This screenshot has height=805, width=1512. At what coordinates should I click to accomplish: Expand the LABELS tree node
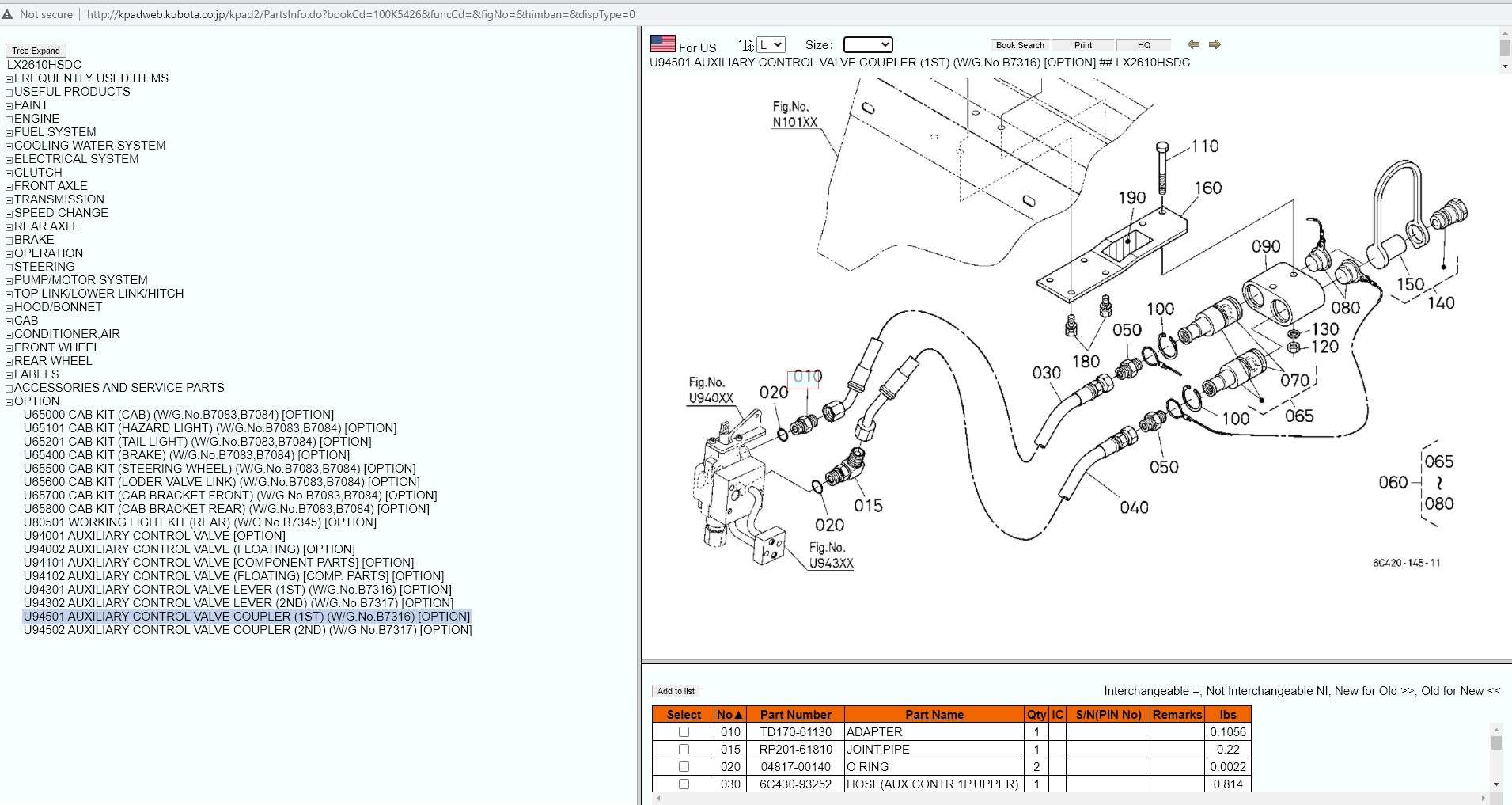[9, 375]
